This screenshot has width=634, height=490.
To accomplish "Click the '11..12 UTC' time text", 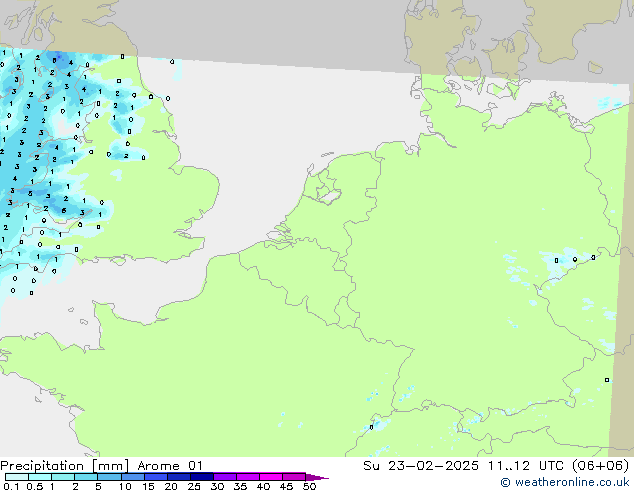I will (525, 466).
